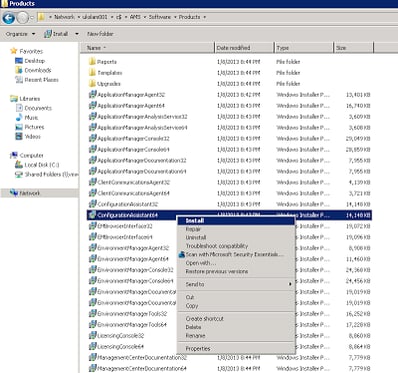
Task: Click the Favorites star icon
Action: [x=14, y=51]
